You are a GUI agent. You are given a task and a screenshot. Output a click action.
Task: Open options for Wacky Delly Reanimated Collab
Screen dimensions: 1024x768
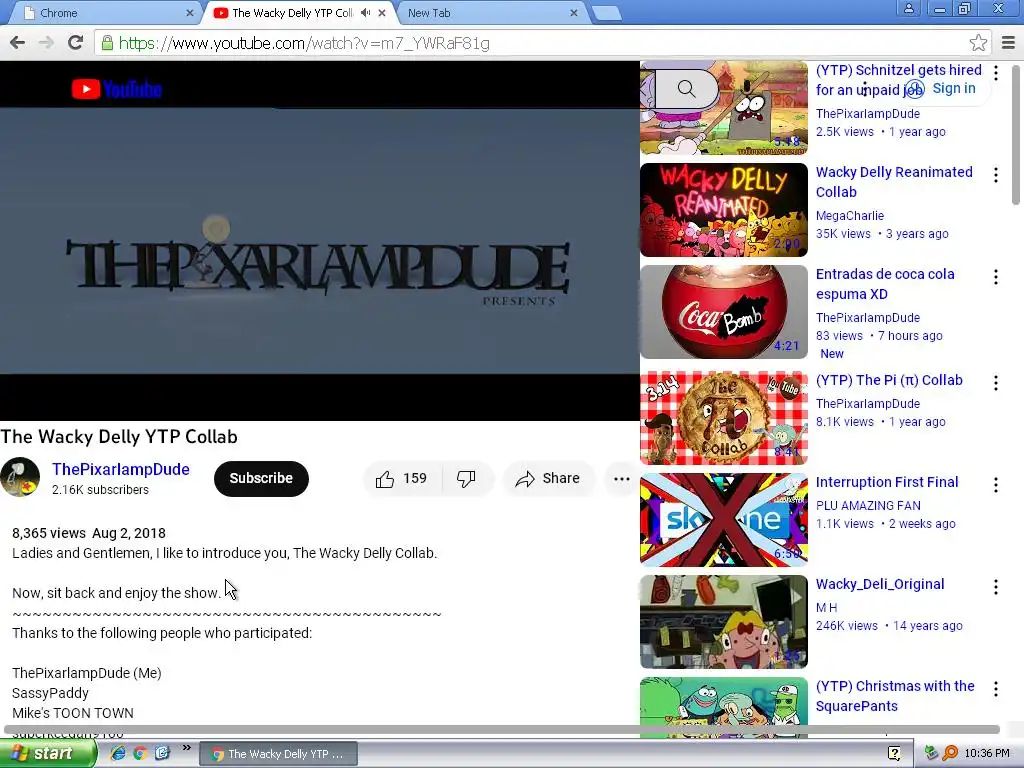coord(995,175)
